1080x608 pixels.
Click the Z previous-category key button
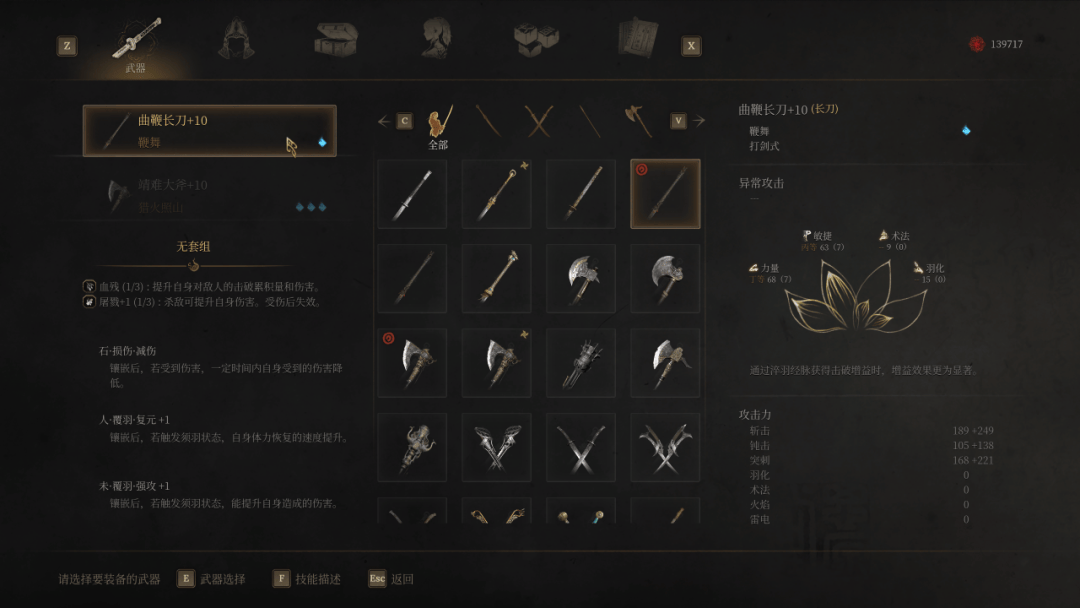pyautogui.click(x=67, y=46)
